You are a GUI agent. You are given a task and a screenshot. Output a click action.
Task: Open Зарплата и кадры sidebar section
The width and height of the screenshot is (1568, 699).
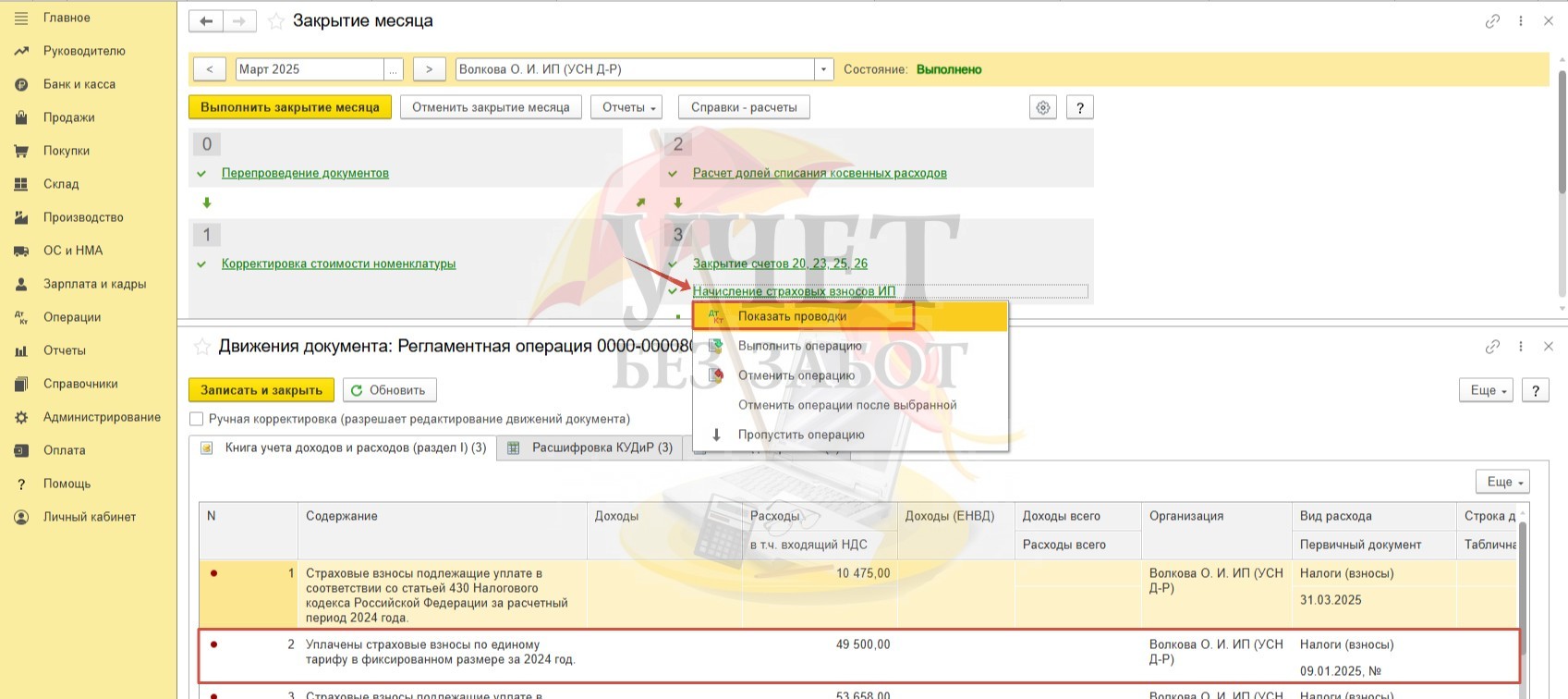94,284
